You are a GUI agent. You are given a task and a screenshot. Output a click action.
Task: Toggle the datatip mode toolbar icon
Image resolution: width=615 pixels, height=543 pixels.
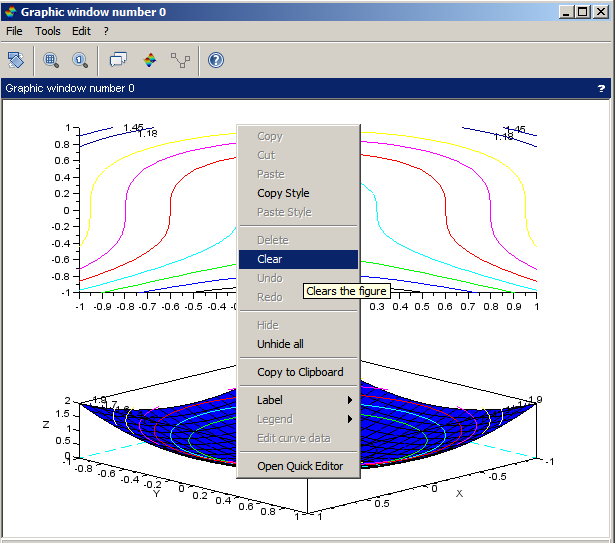coord(118,60)
